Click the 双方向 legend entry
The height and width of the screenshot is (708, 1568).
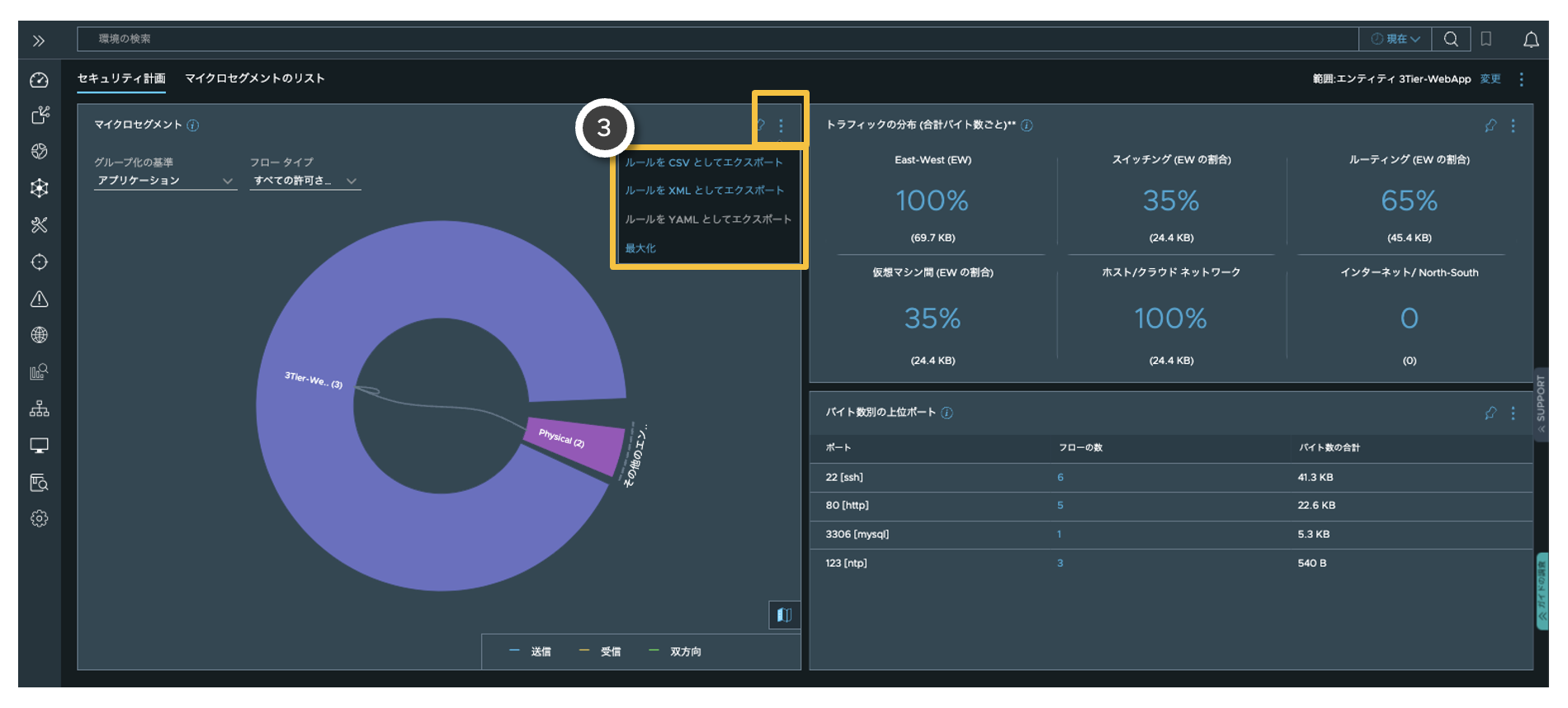click(x=675, y=652)
